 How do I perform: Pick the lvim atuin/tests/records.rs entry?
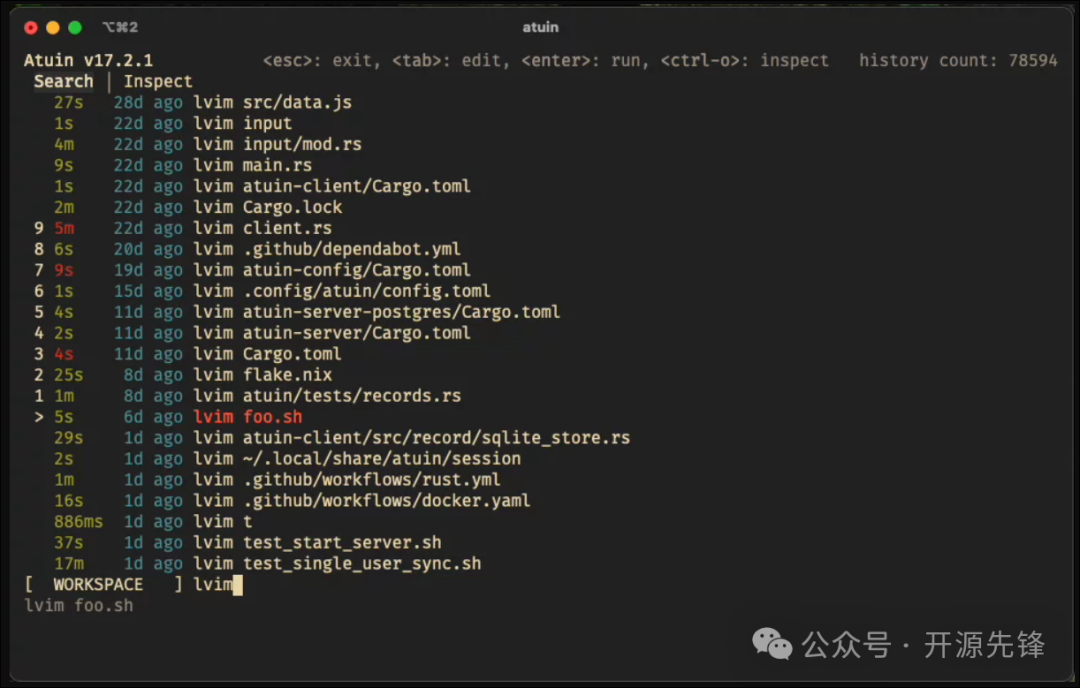[x=327, y=396]
